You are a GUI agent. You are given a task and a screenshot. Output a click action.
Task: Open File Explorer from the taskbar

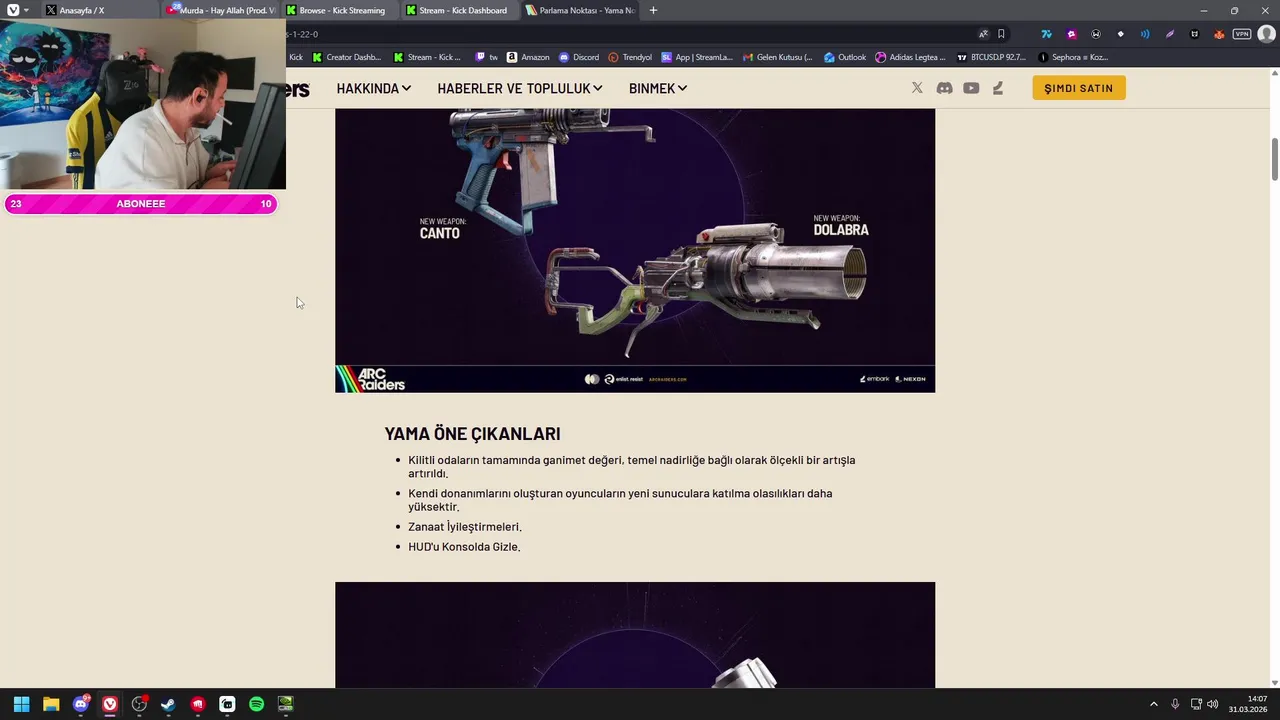51,704
